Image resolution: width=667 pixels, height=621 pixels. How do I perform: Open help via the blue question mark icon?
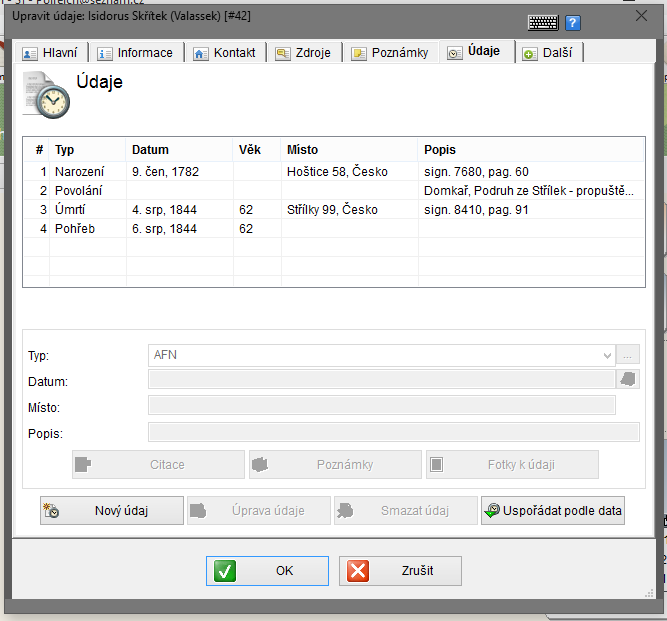coord(573,22)
